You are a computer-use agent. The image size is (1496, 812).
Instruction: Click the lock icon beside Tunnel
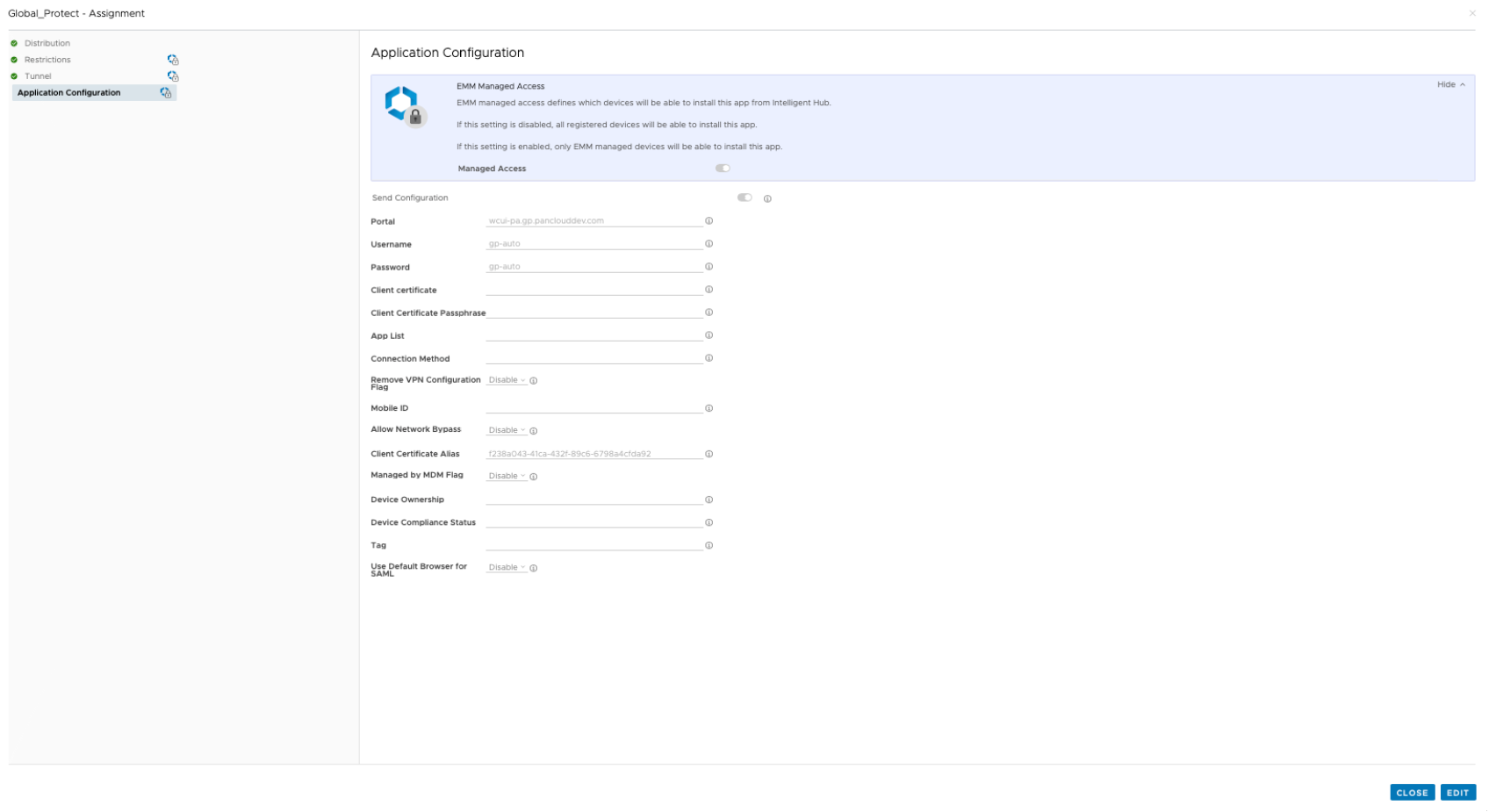(173, 75)
